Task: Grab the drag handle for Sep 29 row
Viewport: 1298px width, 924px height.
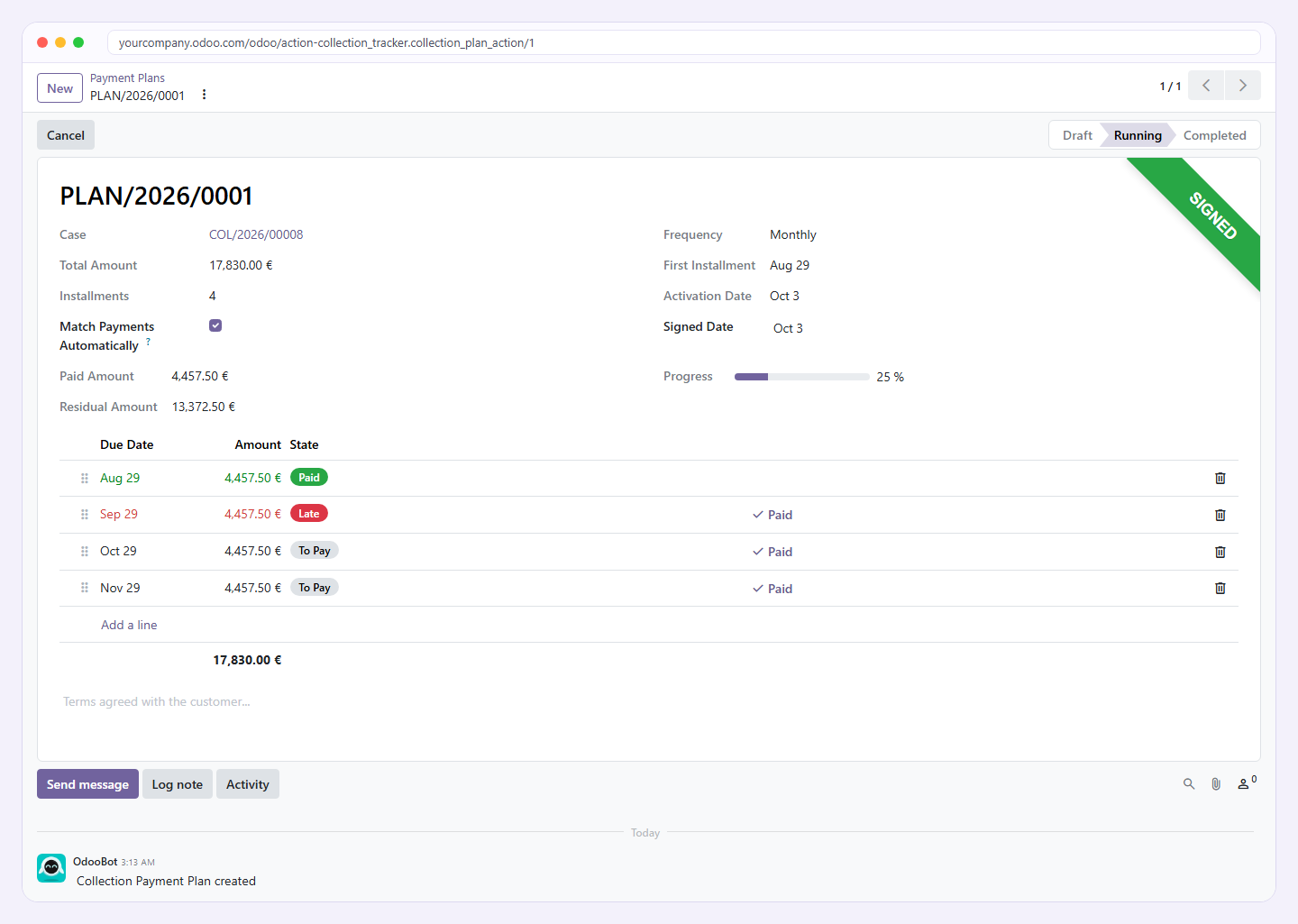Action: coord(85,515)
